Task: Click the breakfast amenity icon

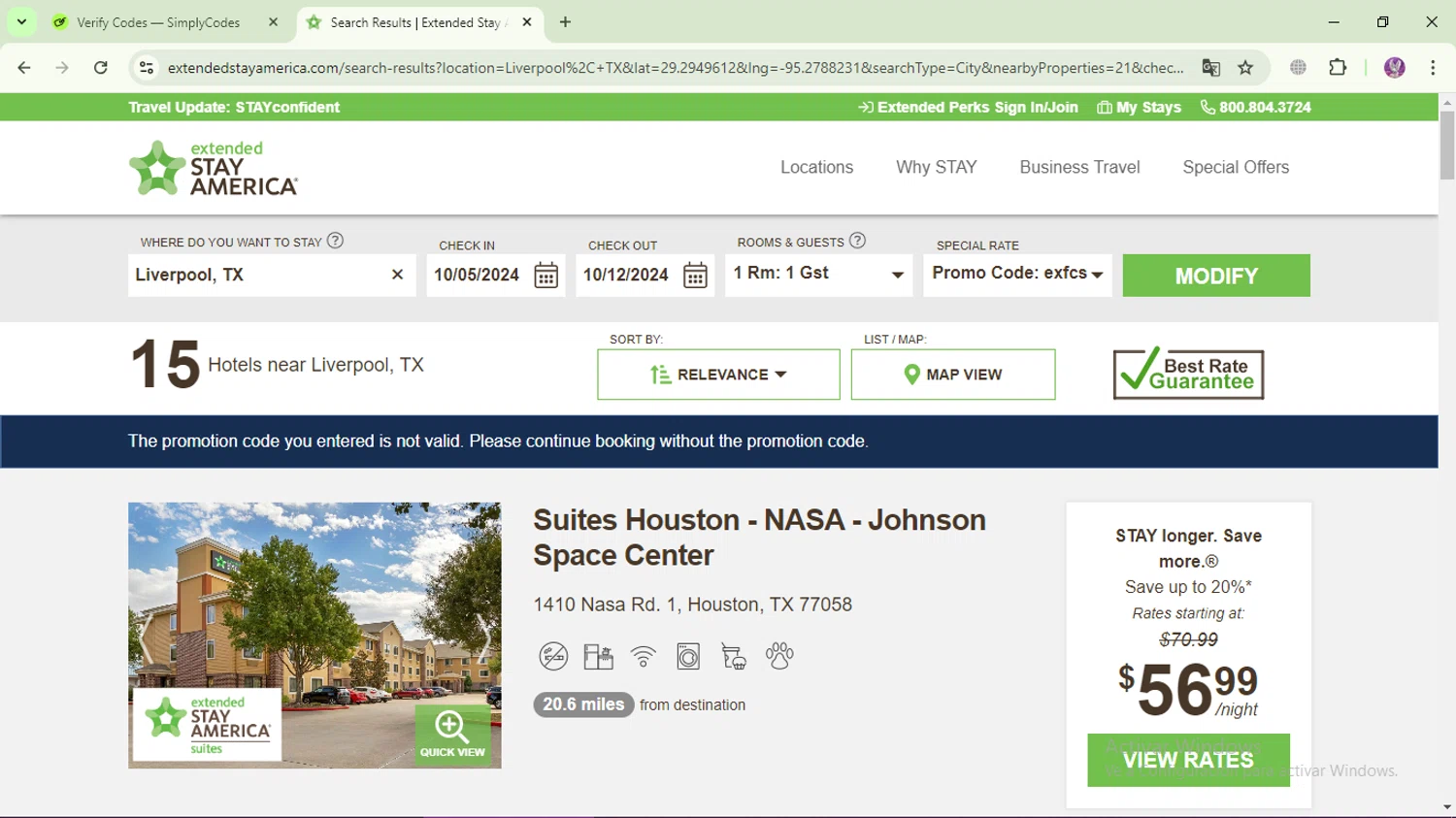Action: tap(734, 657)
